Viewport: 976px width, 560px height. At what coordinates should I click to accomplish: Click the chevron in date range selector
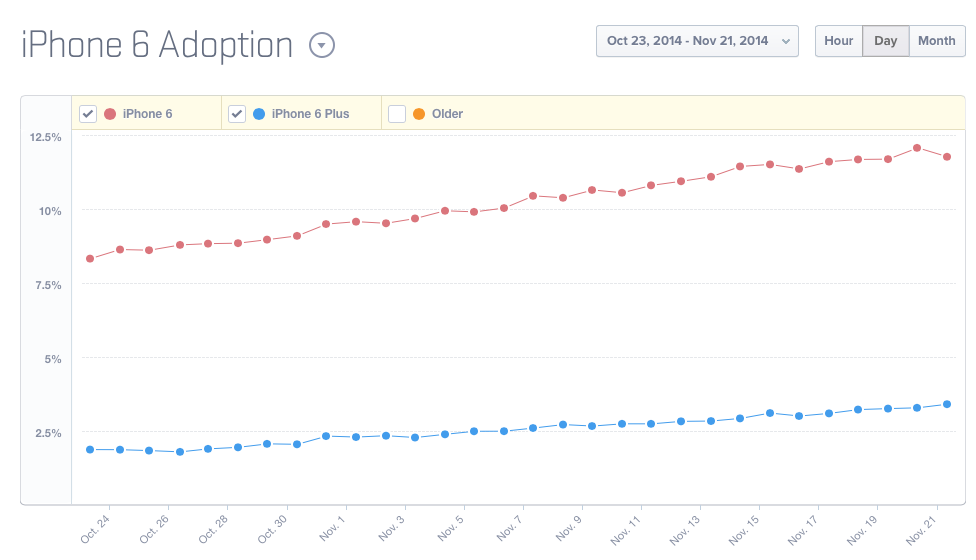(x=785, y=41)
